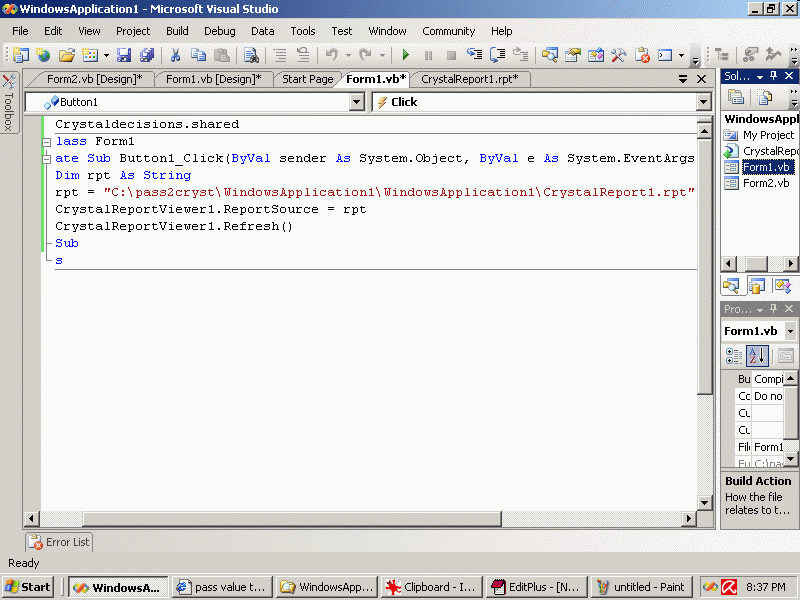Click the Break All pause icon
Screen dimensions: 800x600
tap(429, 55)
